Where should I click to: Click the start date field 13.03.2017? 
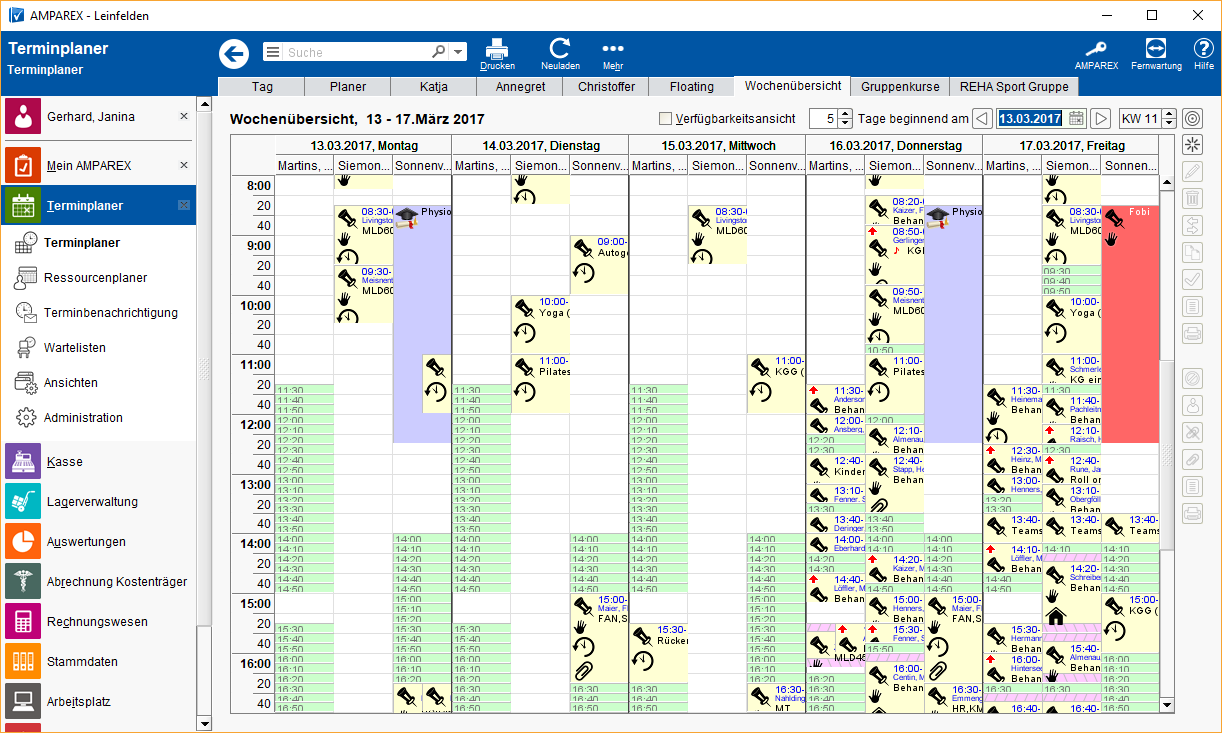coord(1030,118)
